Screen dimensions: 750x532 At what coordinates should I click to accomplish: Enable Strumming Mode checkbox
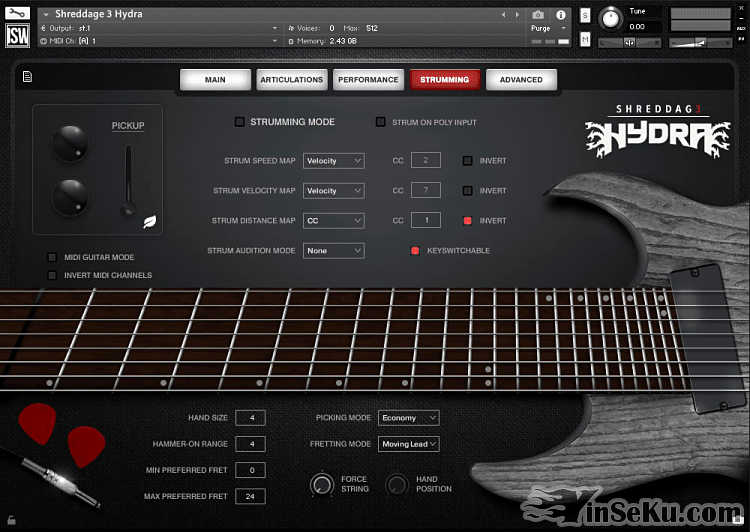click(x=239, y=122)
